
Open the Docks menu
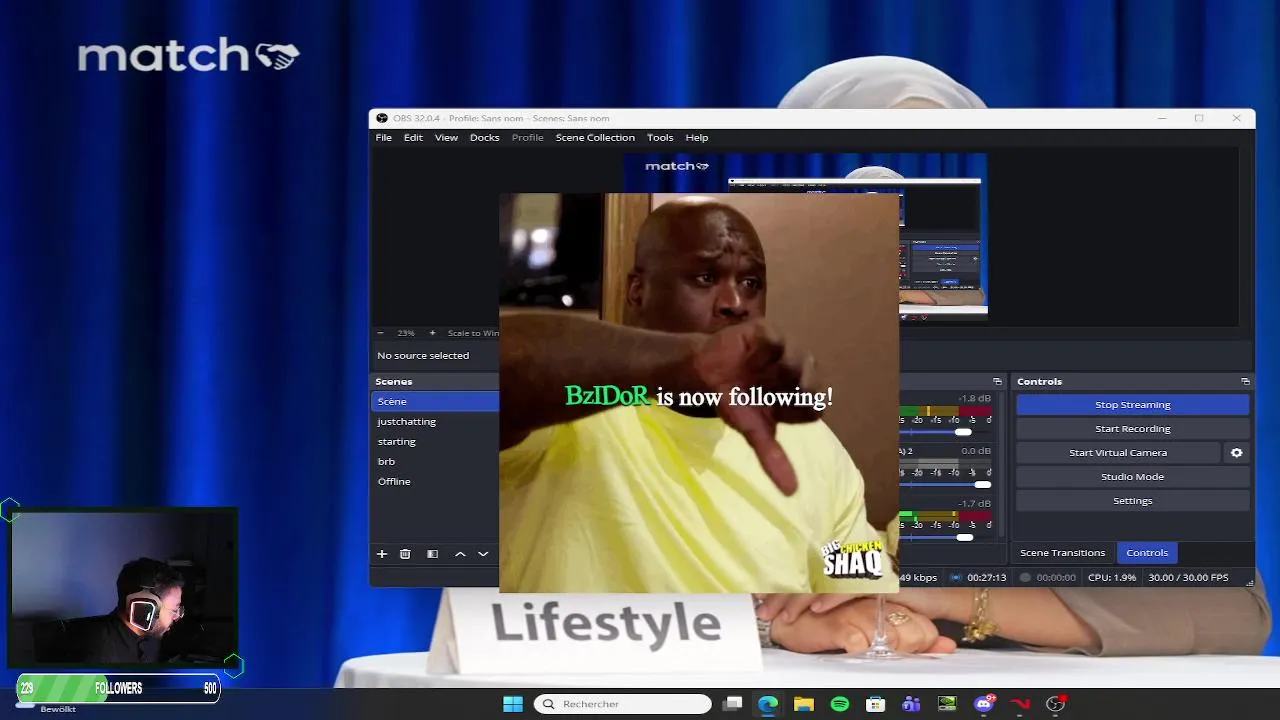(x=484, y=137)
